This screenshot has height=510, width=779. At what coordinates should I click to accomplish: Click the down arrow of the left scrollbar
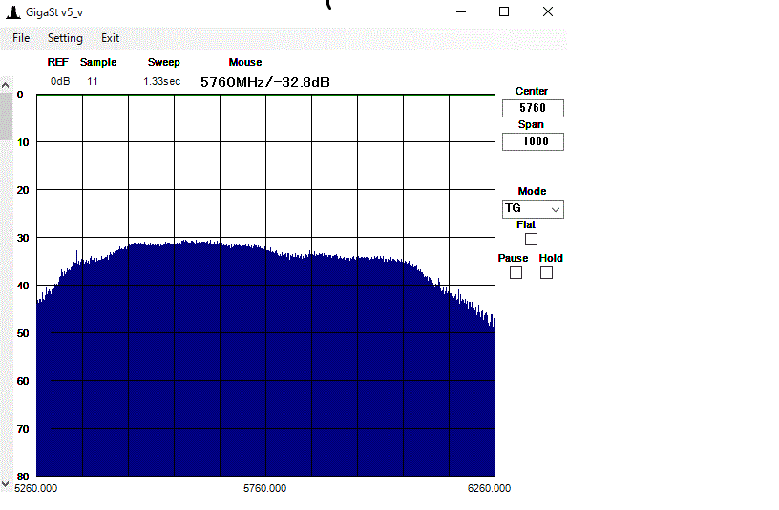[x=5, y=483]
